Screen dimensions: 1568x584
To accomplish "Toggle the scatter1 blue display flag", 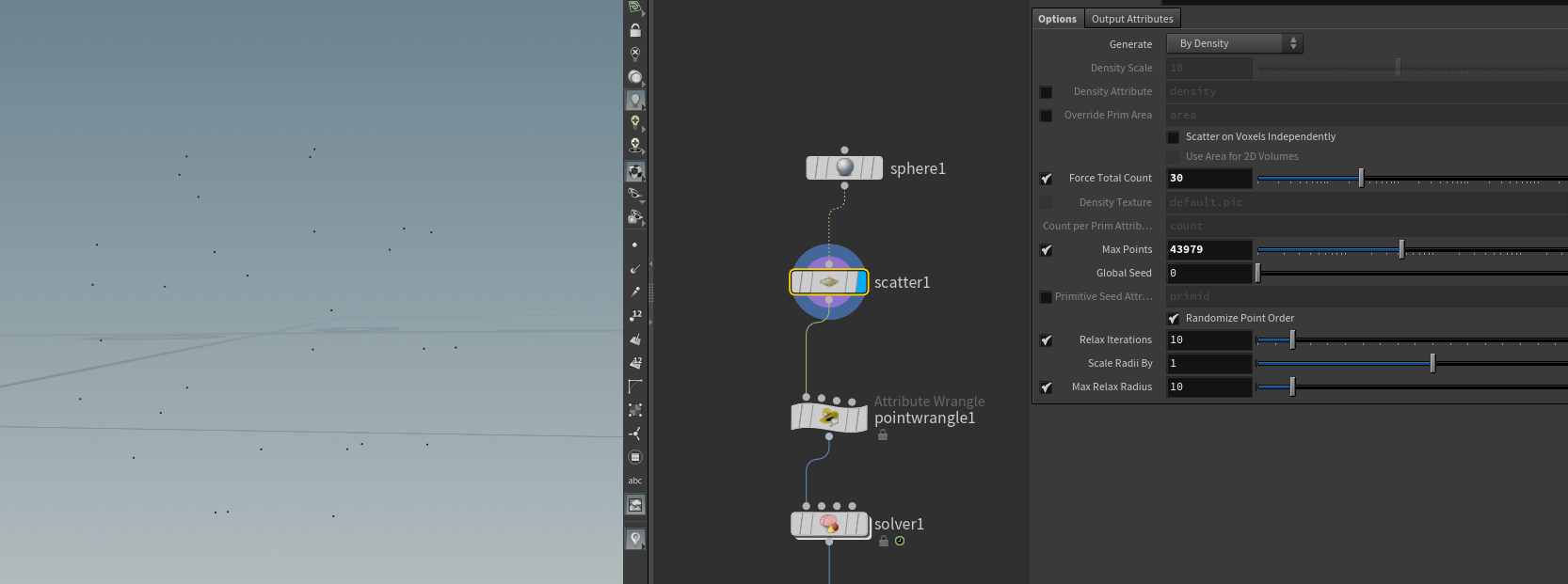I will (x=861, y=281).
